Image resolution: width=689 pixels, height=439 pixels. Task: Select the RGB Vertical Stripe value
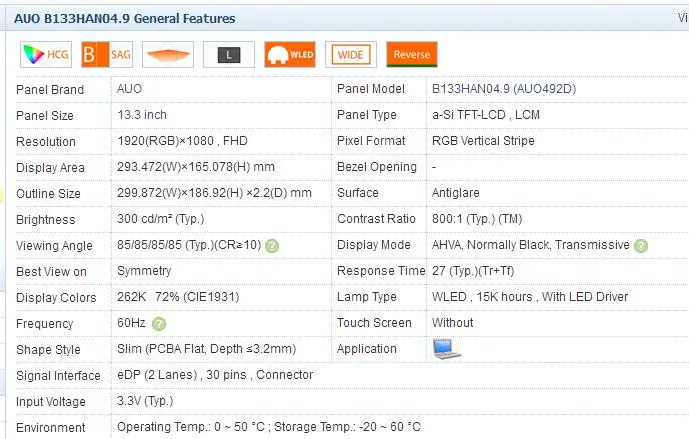[x=483, y=141]
